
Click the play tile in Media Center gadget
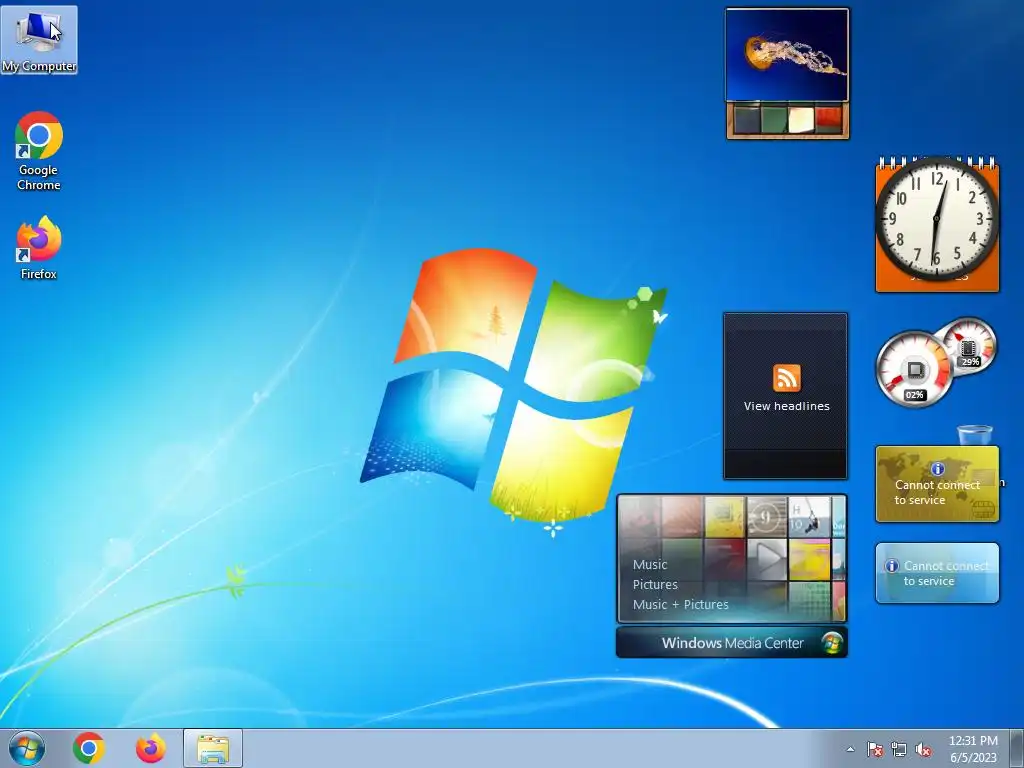click(767, 560)
